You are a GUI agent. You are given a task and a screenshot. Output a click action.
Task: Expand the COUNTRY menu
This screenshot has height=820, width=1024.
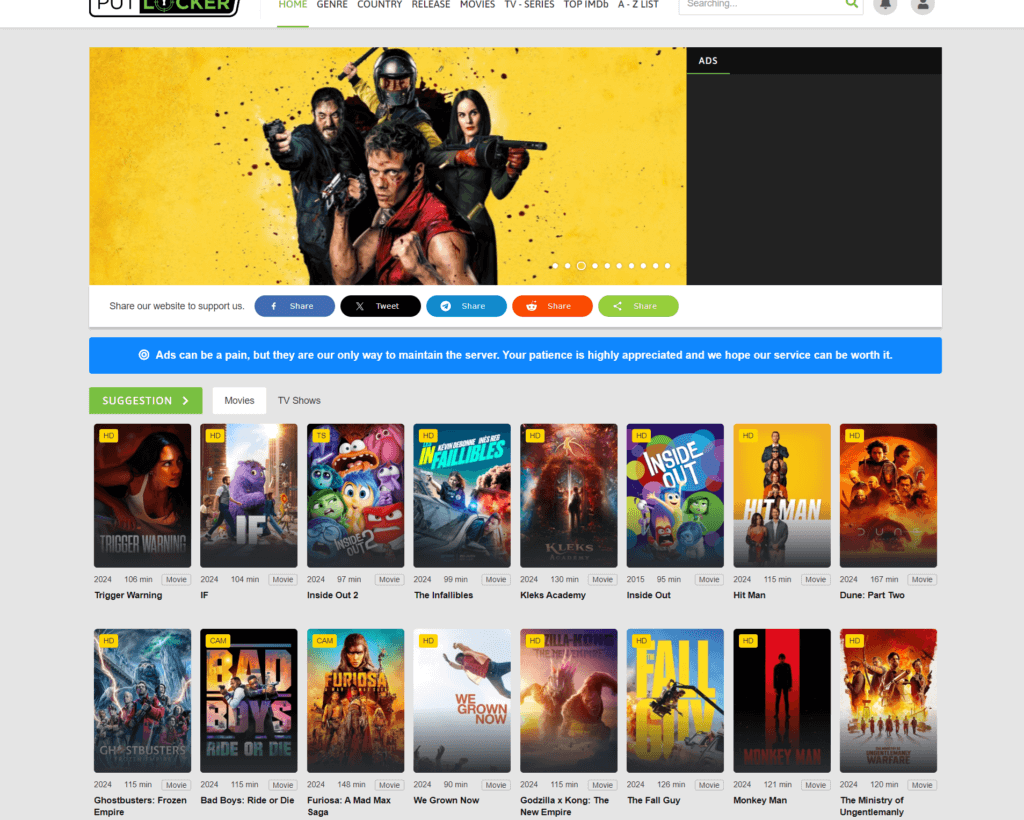379,5
